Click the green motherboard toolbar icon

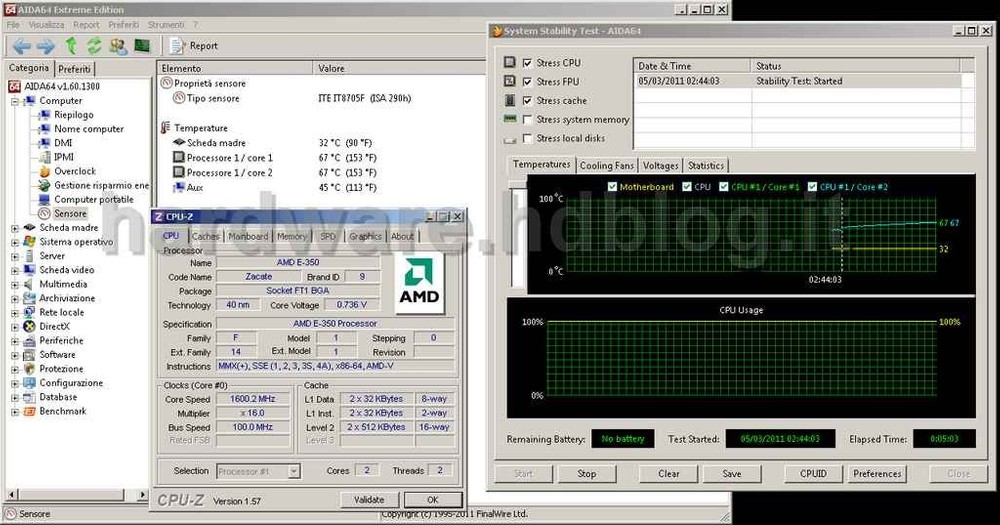(142, 45)
